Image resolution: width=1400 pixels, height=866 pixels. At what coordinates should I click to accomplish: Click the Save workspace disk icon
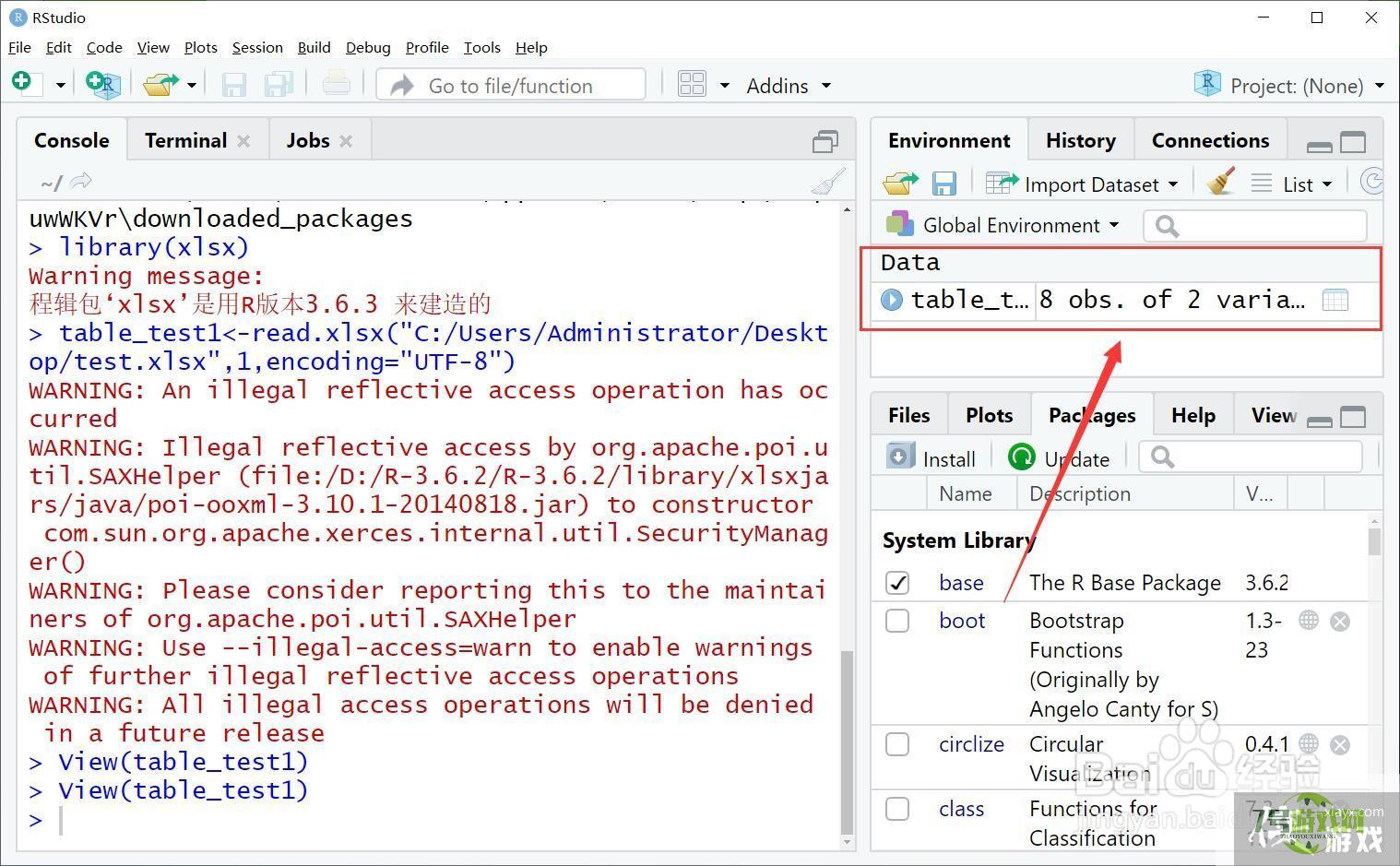point(943,184)
